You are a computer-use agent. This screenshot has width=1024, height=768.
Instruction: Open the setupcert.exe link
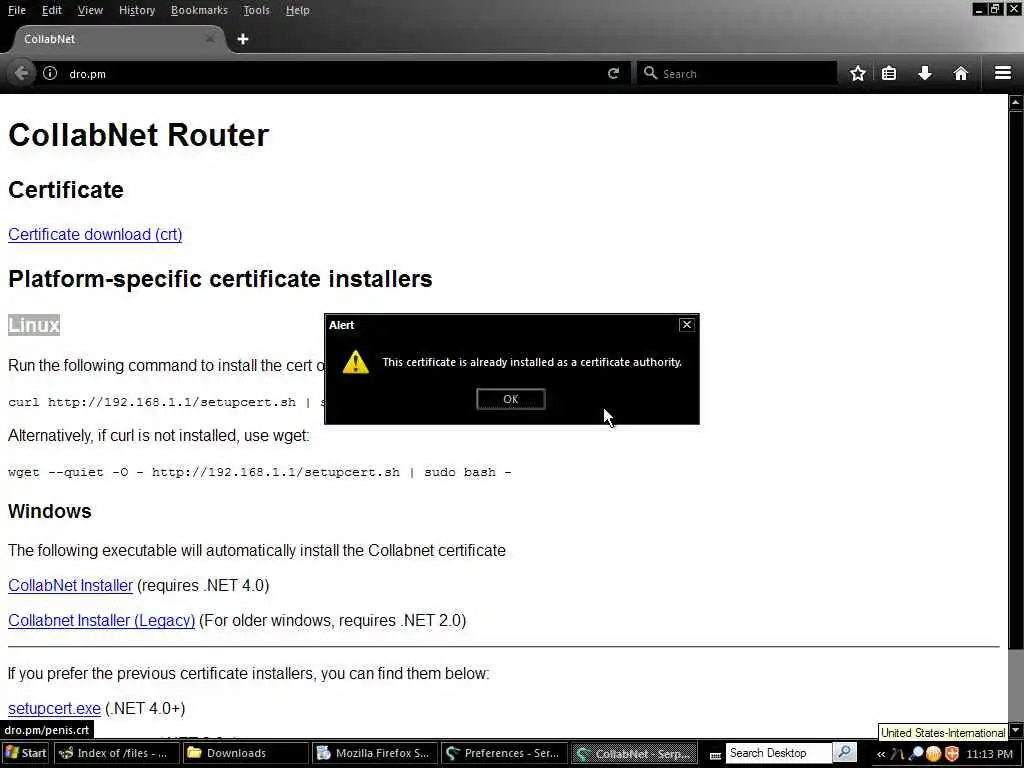[x=54, y=709]
